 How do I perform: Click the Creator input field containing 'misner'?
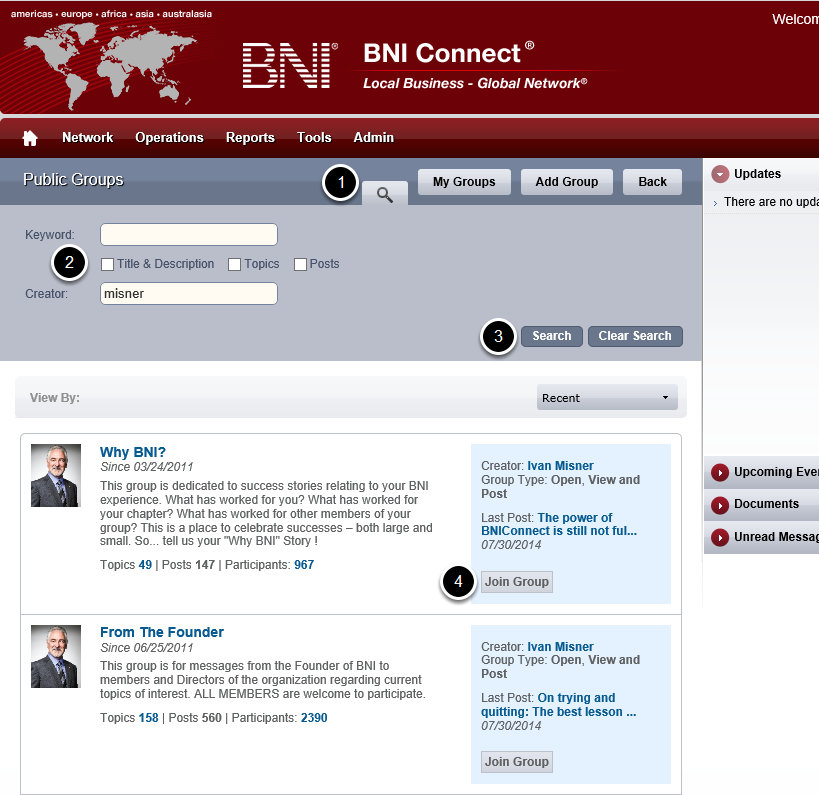tap(188, 295)
